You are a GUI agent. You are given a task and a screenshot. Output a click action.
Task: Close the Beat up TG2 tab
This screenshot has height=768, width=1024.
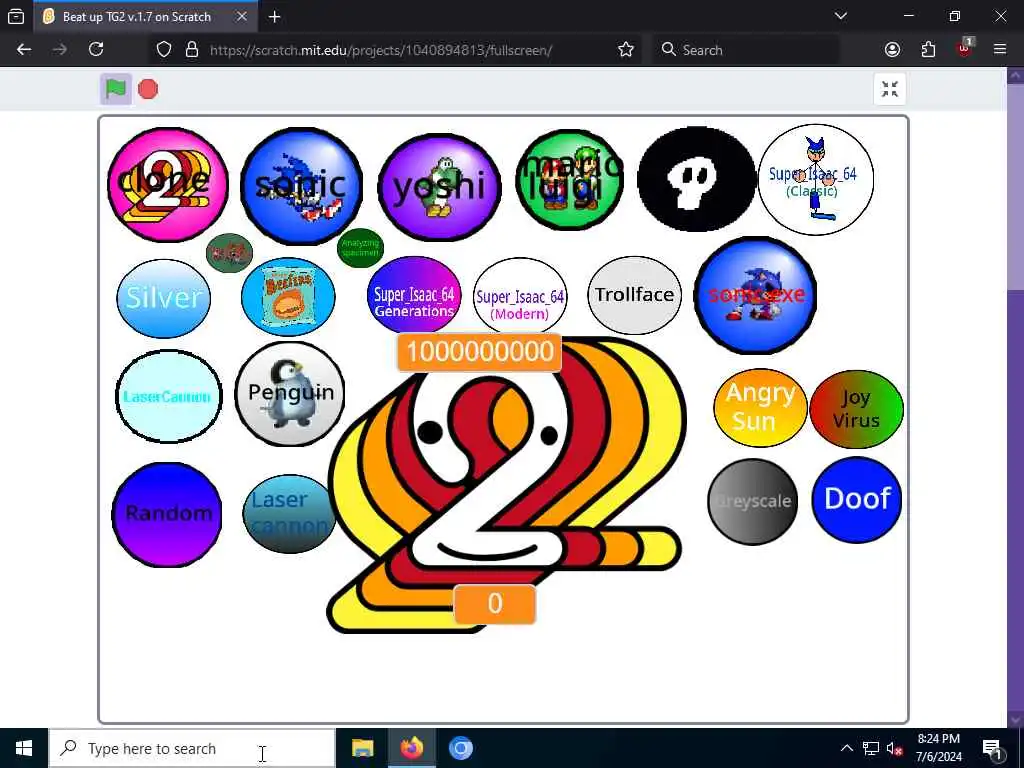[242, 17]
